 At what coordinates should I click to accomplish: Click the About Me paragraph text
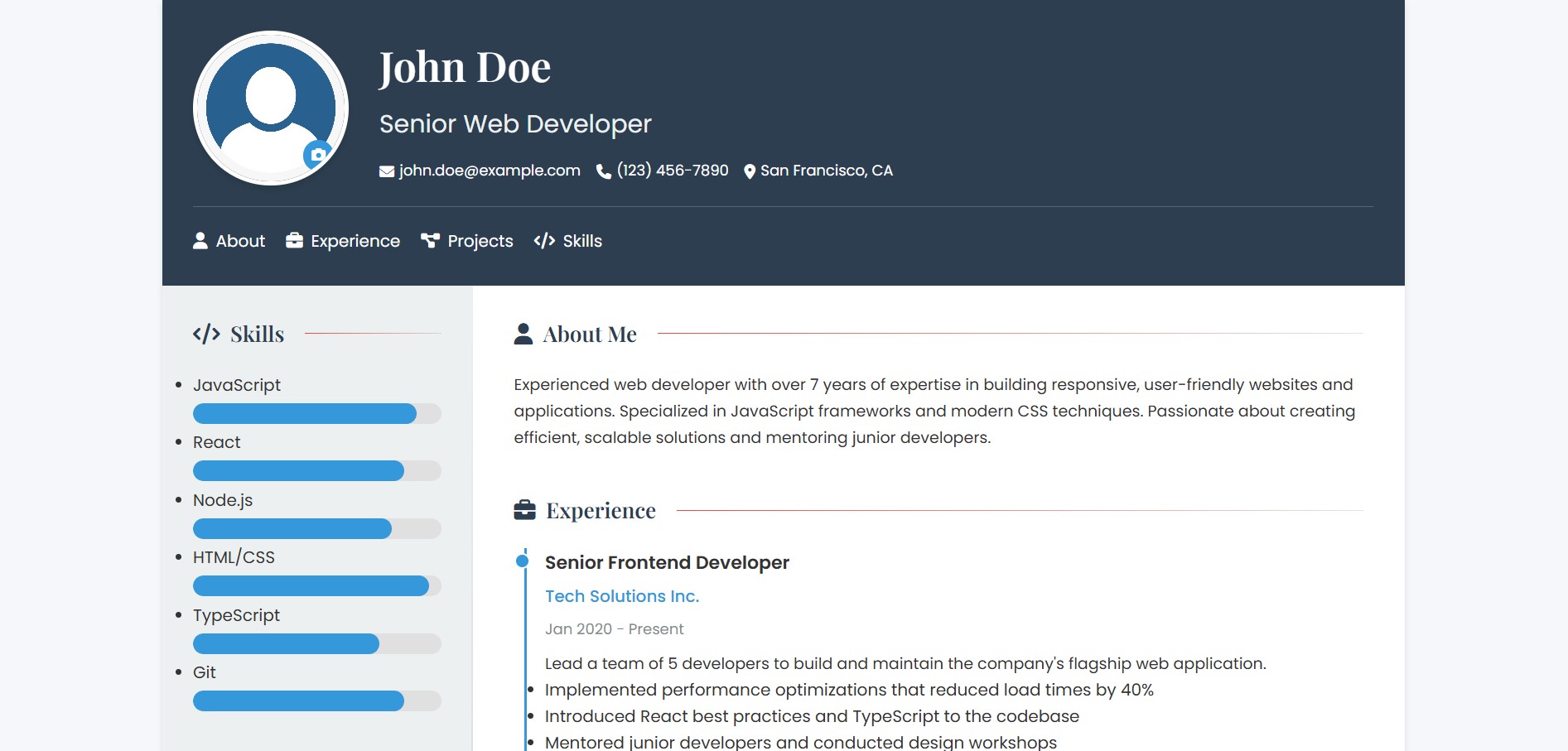[934, 411]
